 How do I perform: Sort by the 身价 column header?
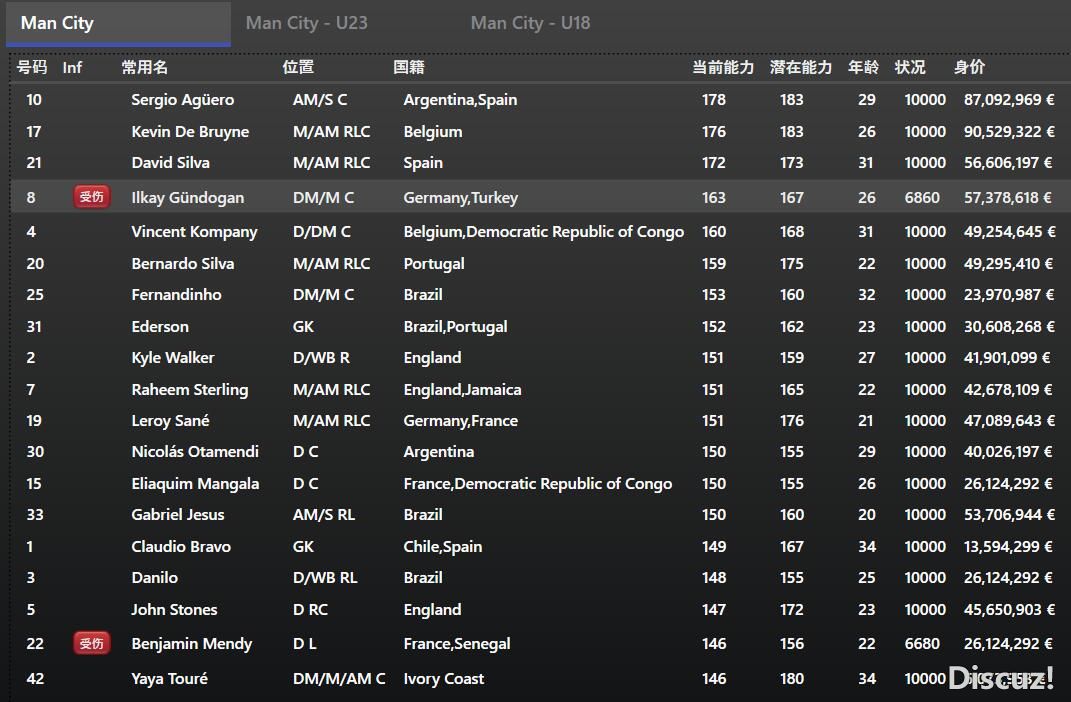click(970, 67)
